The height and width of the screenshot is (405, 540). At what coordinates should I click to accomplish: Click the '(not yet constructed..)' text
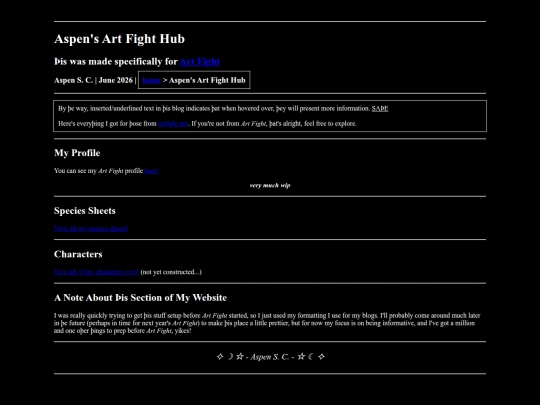click(x=171, y=272)
